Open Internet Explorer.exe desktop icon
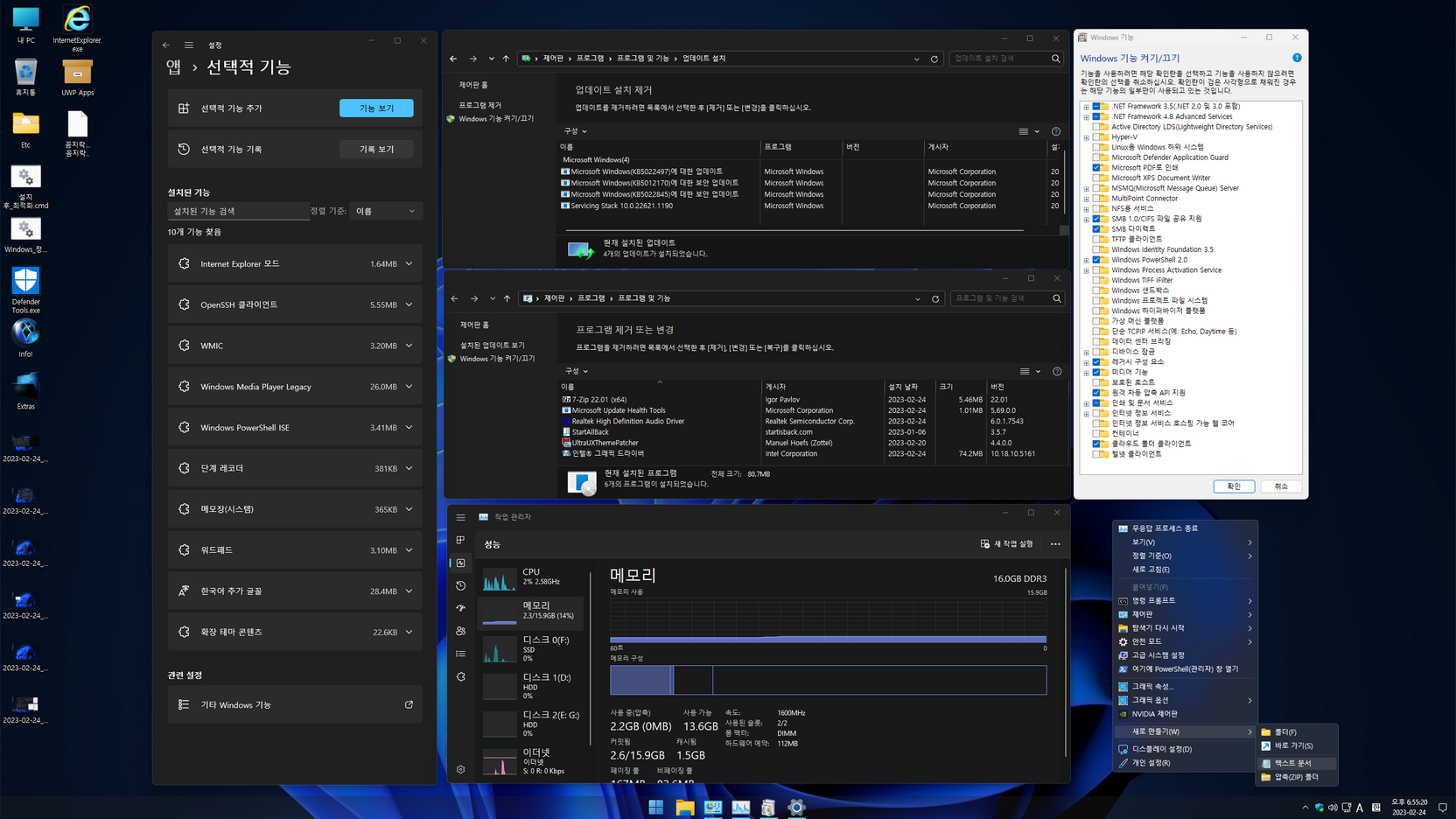Viewport: 1456px width, 819px height. click(77, 28)
